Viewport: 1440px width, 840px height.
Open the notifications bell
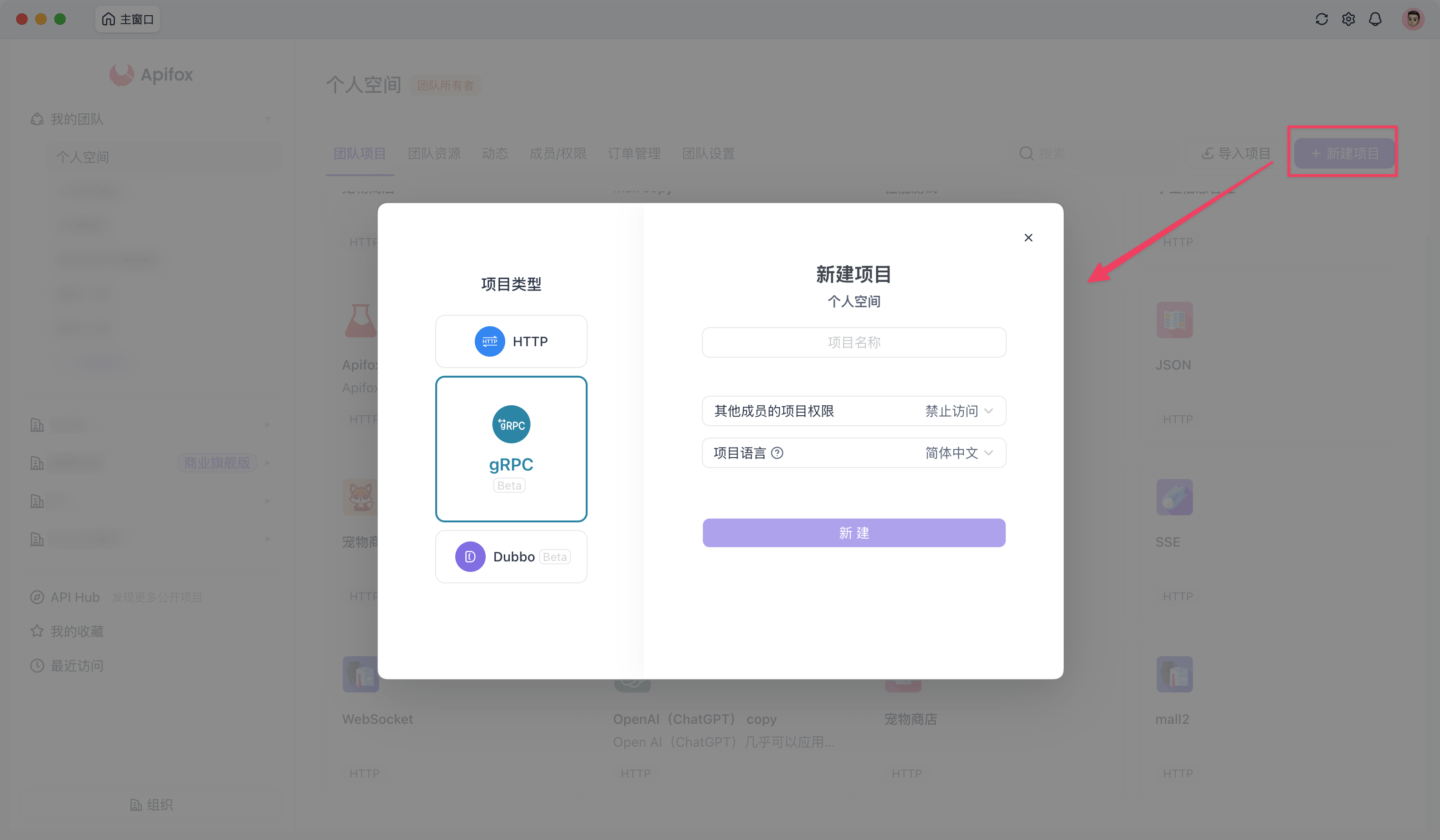point(1375,20)
